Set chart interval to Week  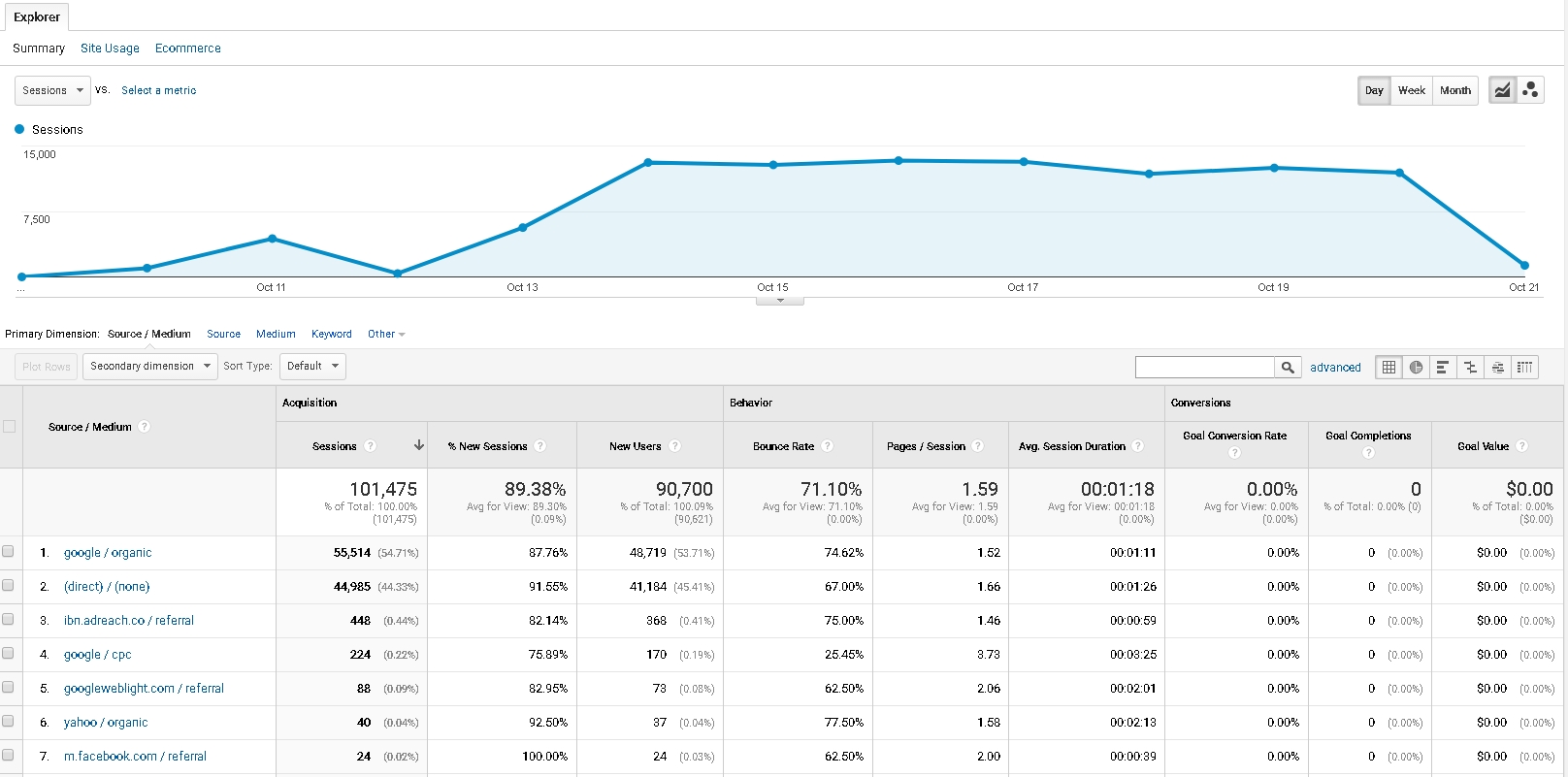click(1412, 90)
